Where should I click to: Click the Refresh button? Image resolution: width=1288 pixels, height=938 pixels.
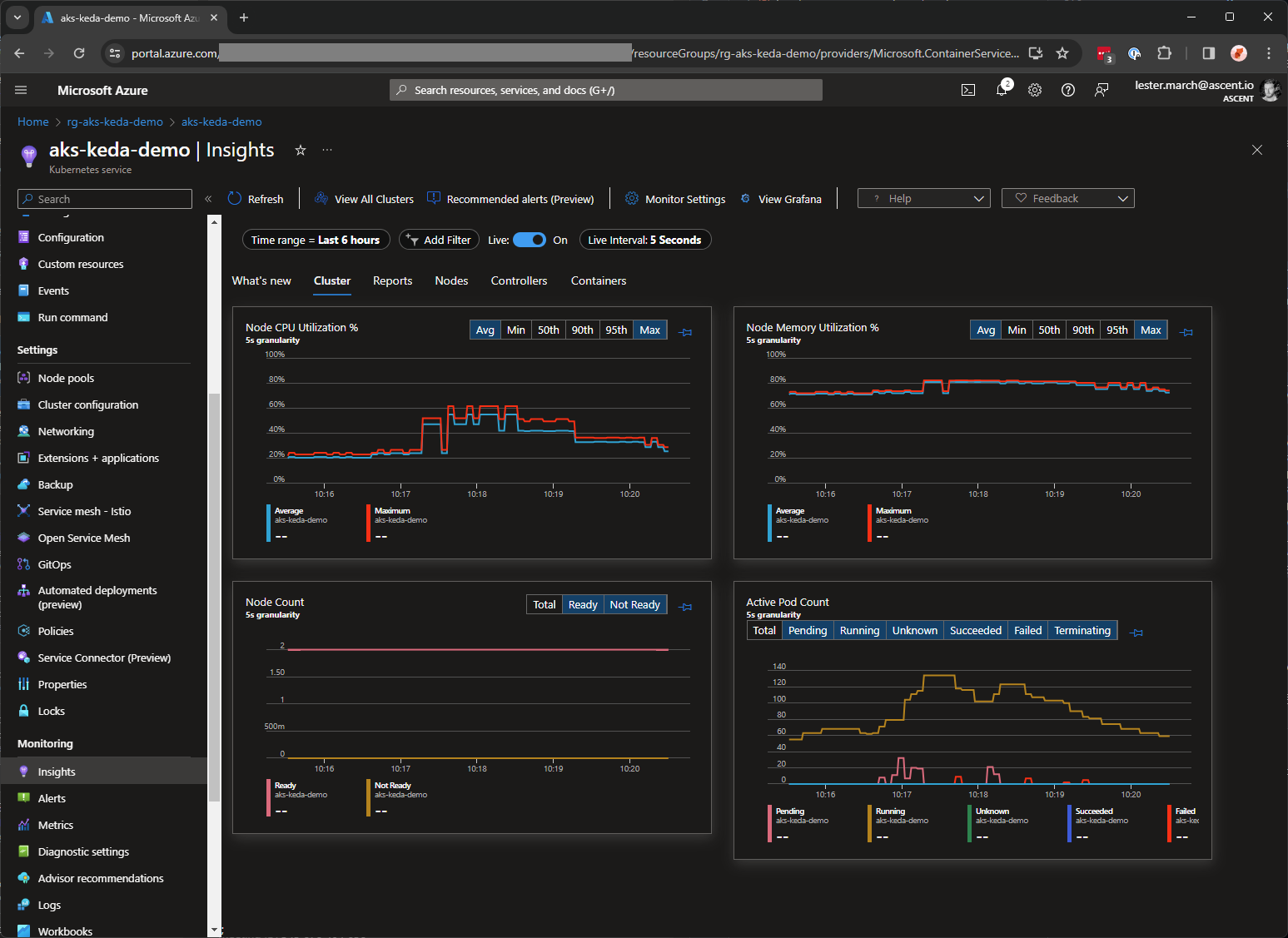tap(256, 199)
